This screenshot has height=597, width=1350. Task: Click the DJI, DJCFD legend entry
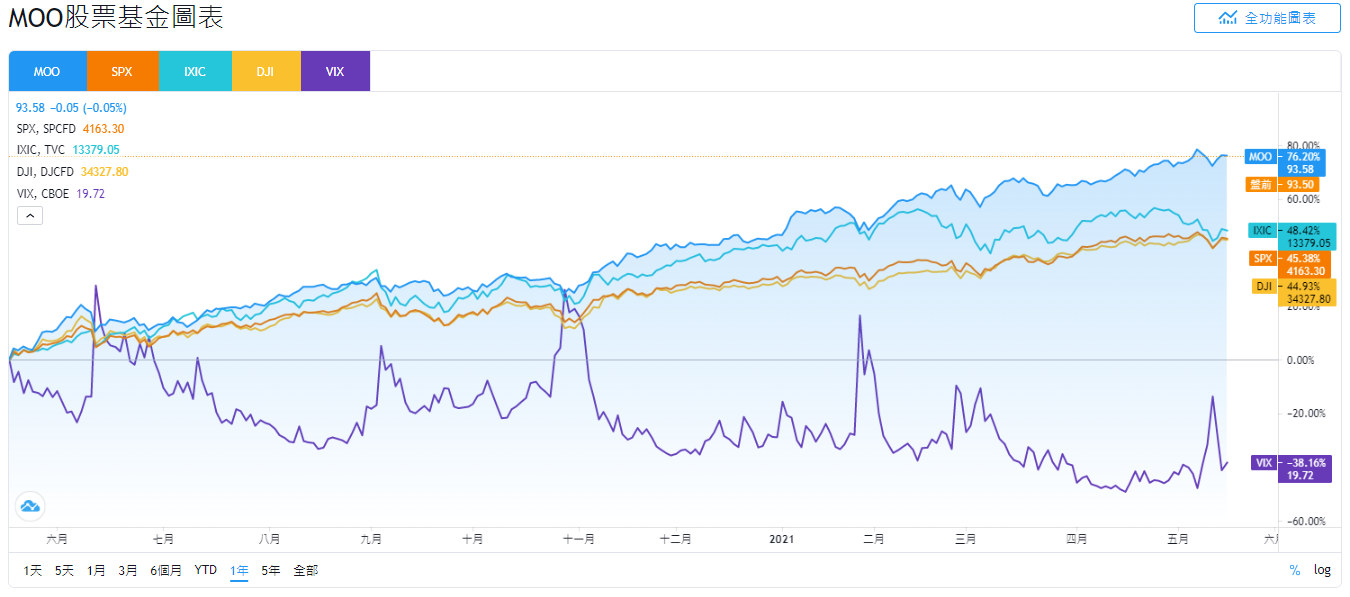click(x=72, y=172)
